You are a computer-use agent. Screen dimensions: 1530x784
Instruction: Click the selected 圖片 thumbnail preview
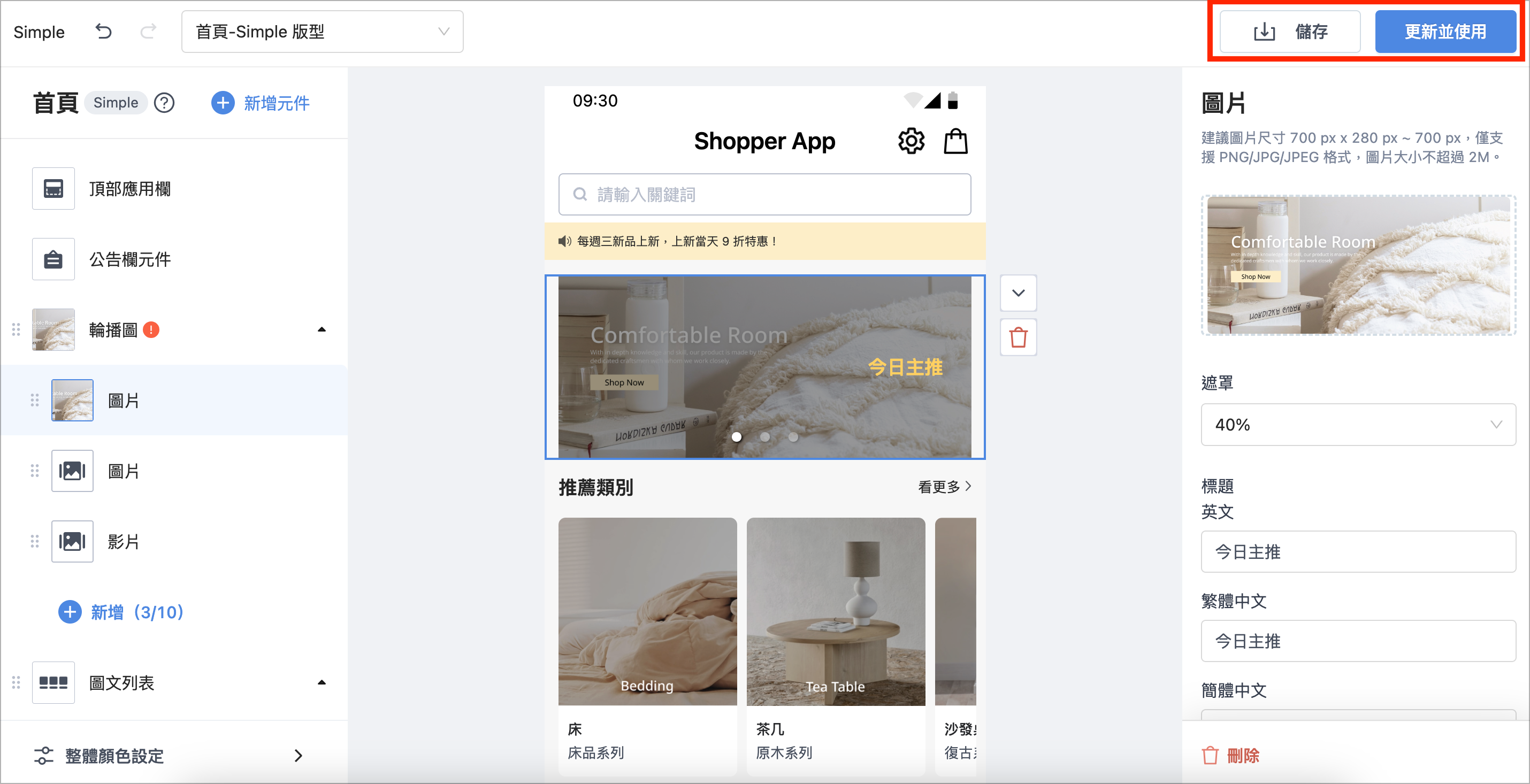point(72,401)
